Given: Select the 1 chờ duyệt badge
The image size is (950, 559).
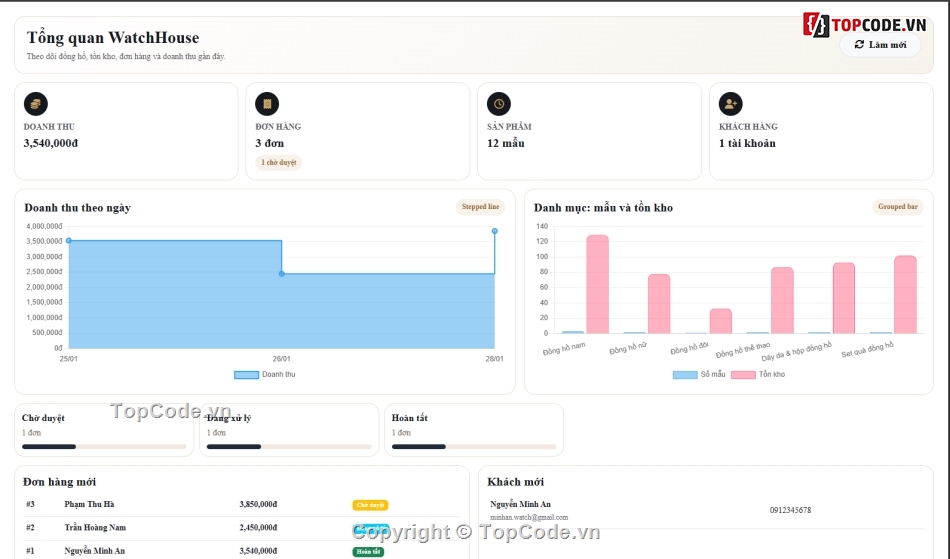Looking at the screenshot, I should 279,162.
